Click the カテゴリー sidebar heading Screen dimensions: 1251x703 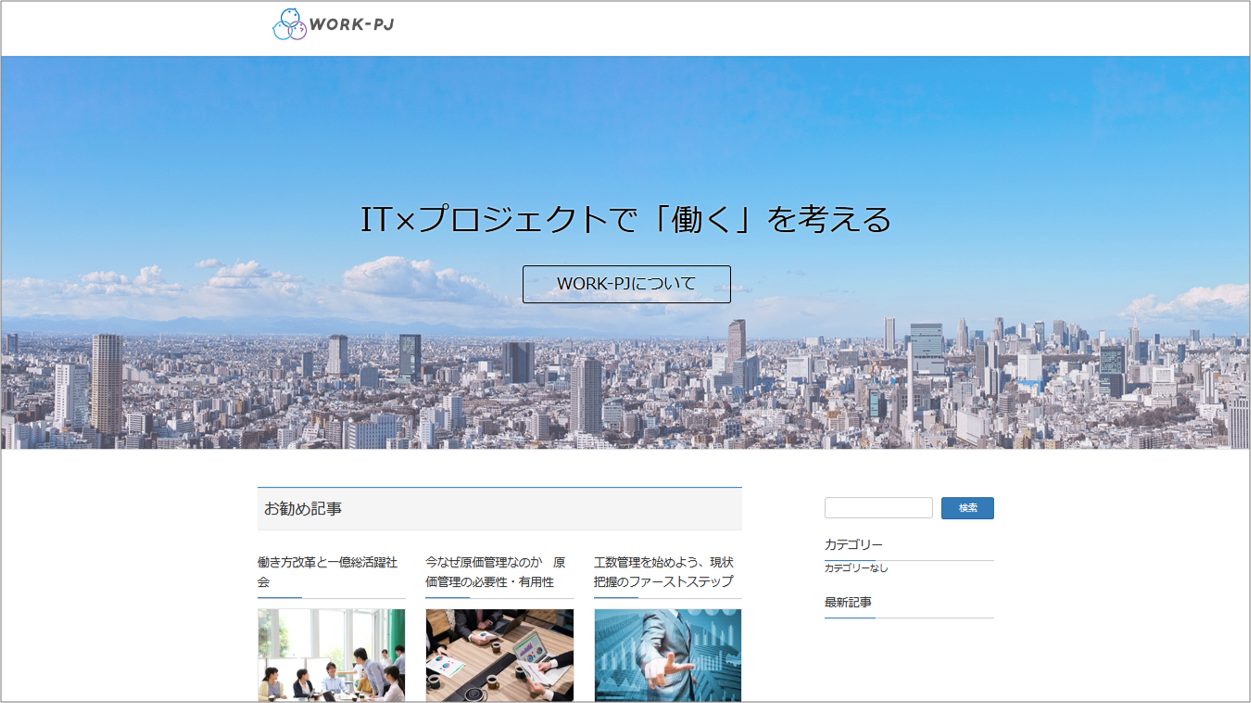[x=853, y=545]
